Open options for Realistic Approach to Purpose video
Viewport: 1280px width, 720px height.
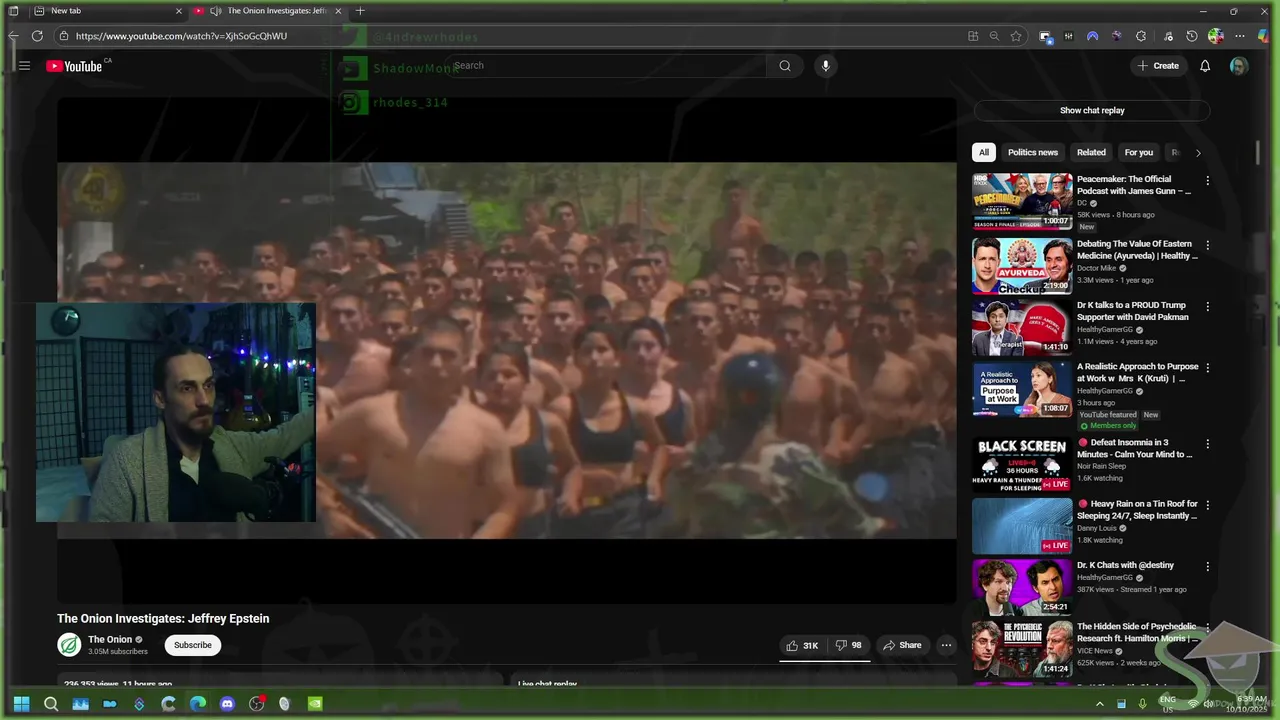coord(1207,368)
